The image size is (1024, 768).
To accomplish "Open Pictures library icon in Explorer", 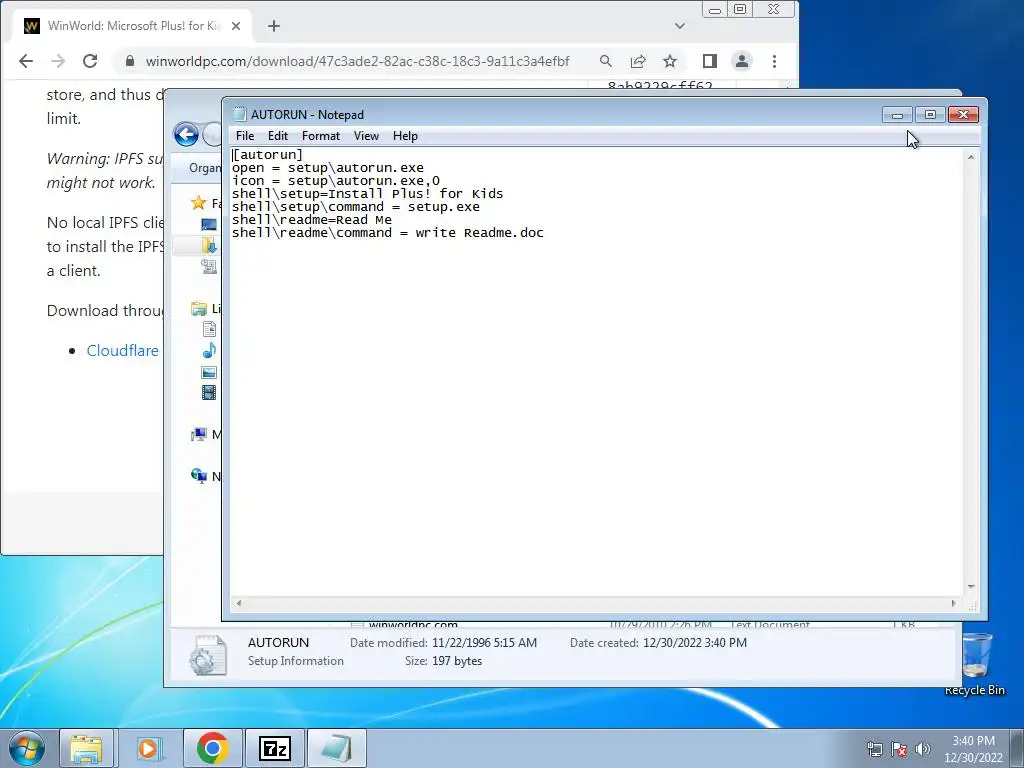I will [209, 372].
